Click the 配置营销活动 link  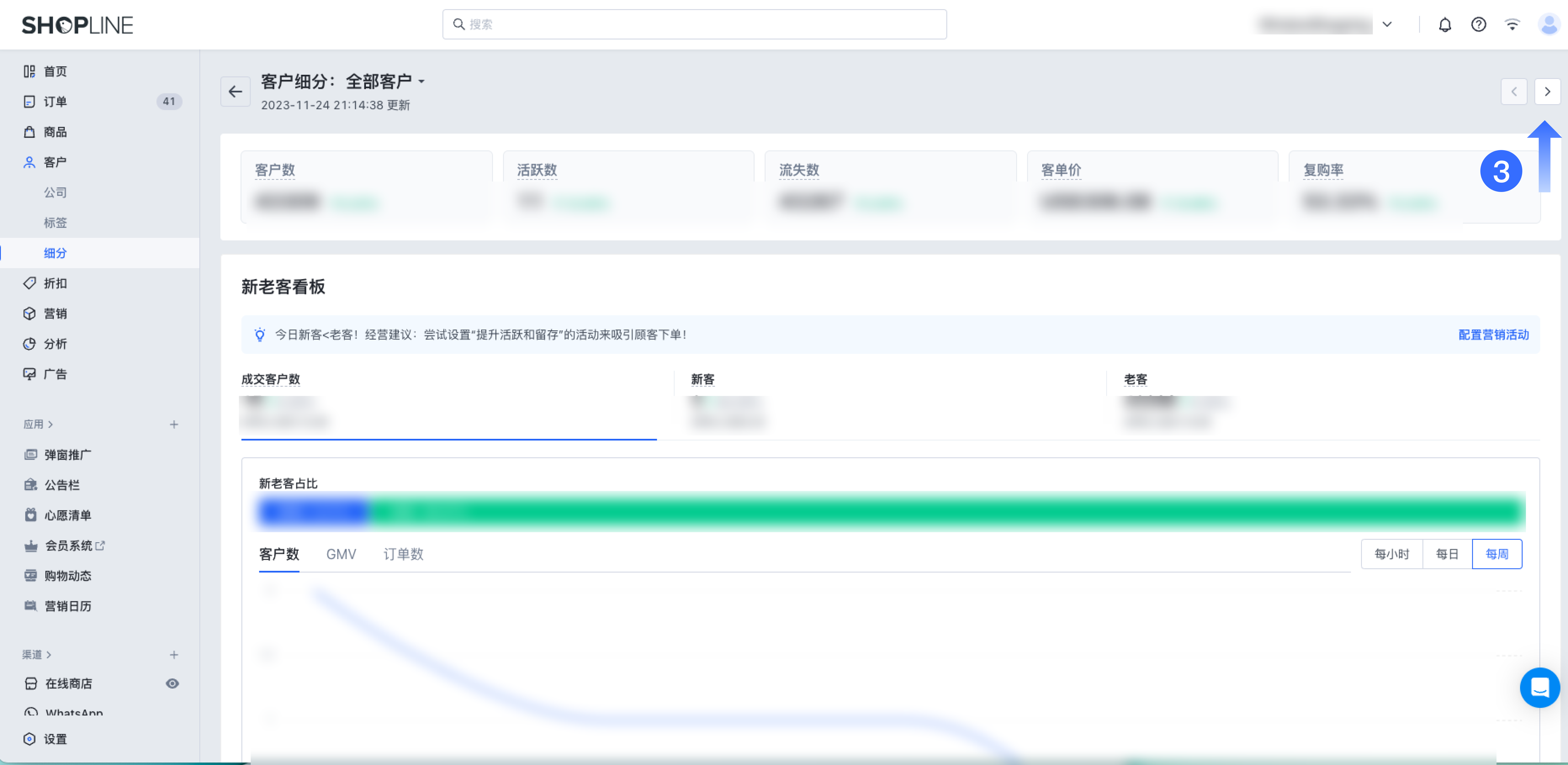pyautogui.click(x=1493, y=335)
